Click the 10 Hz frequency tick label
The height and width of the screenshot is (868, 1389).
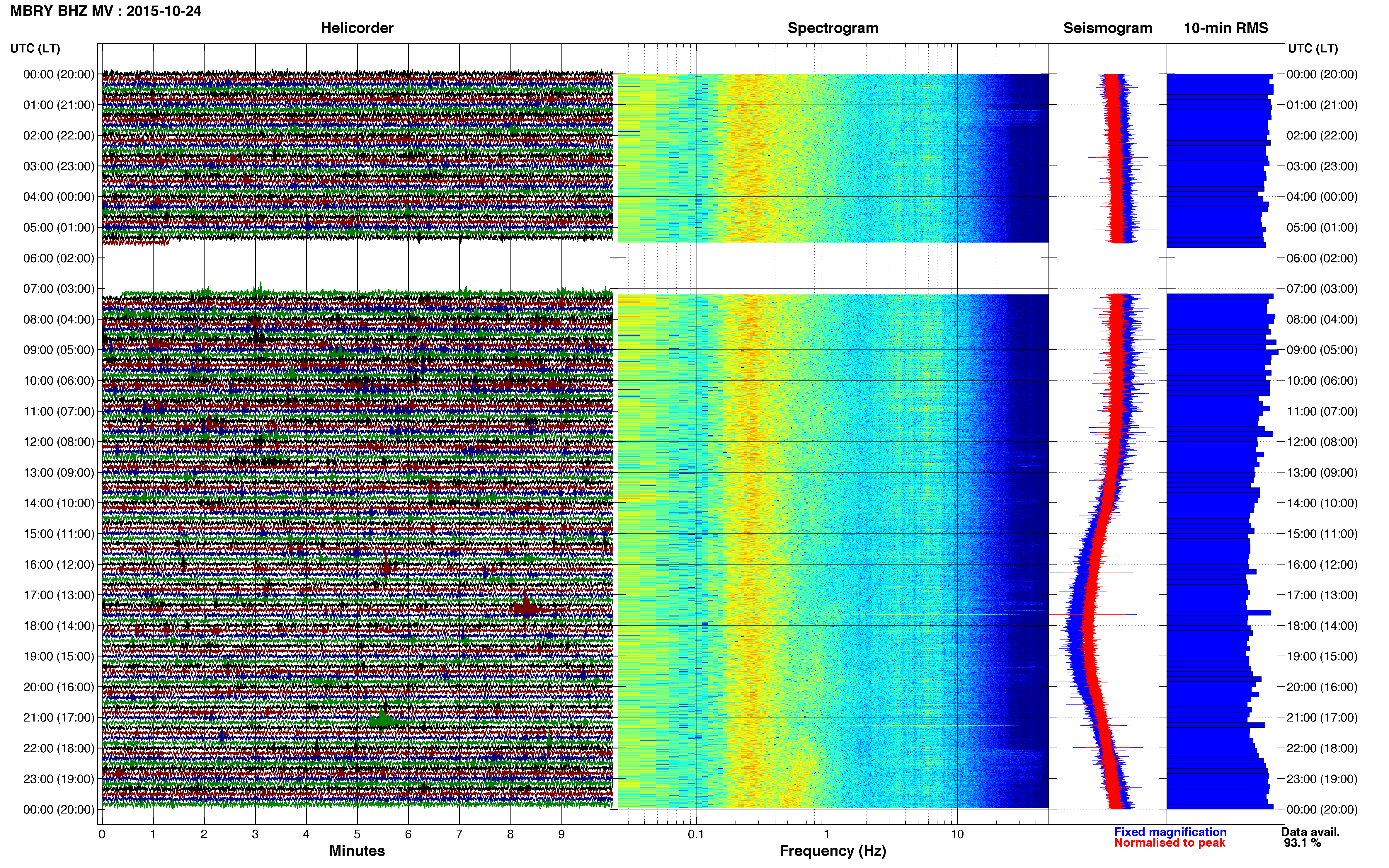[957, 834]
